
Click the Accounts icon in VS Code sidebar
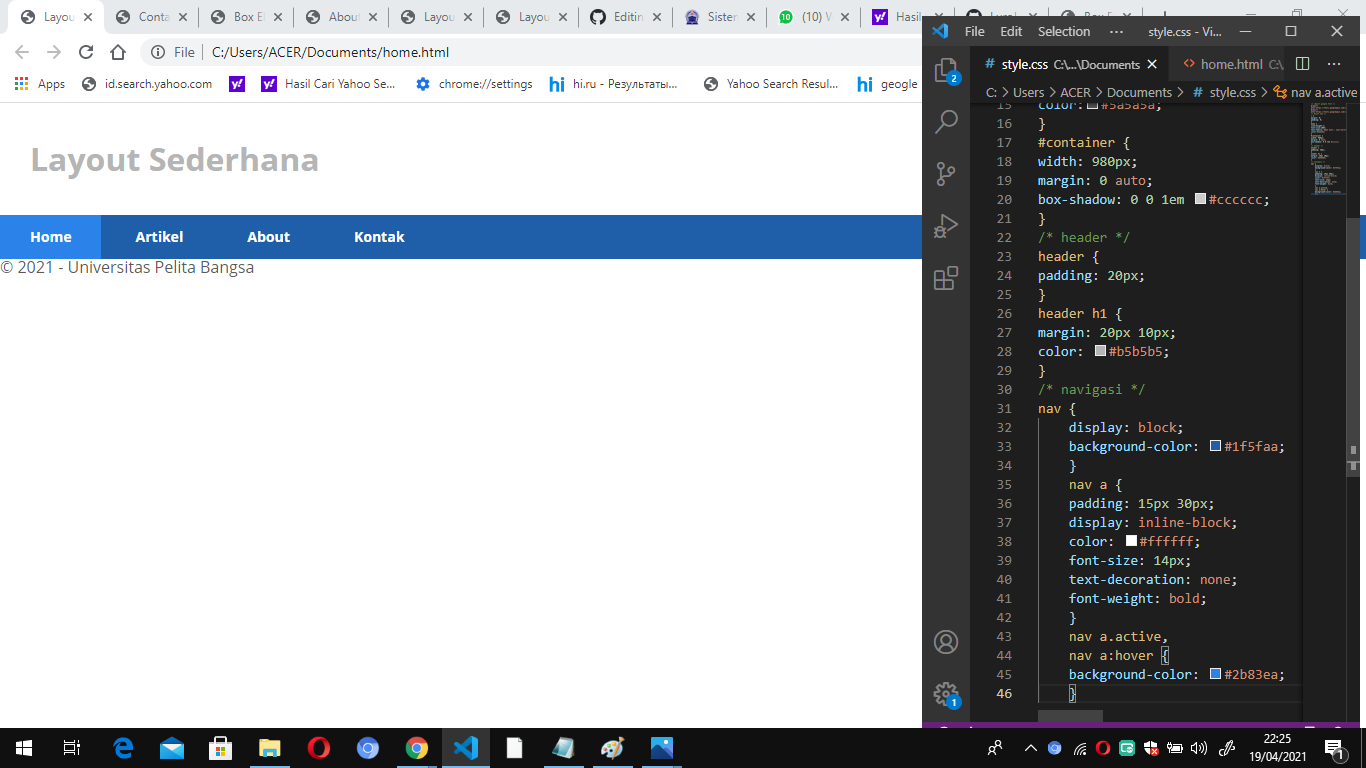click(947, 642)
